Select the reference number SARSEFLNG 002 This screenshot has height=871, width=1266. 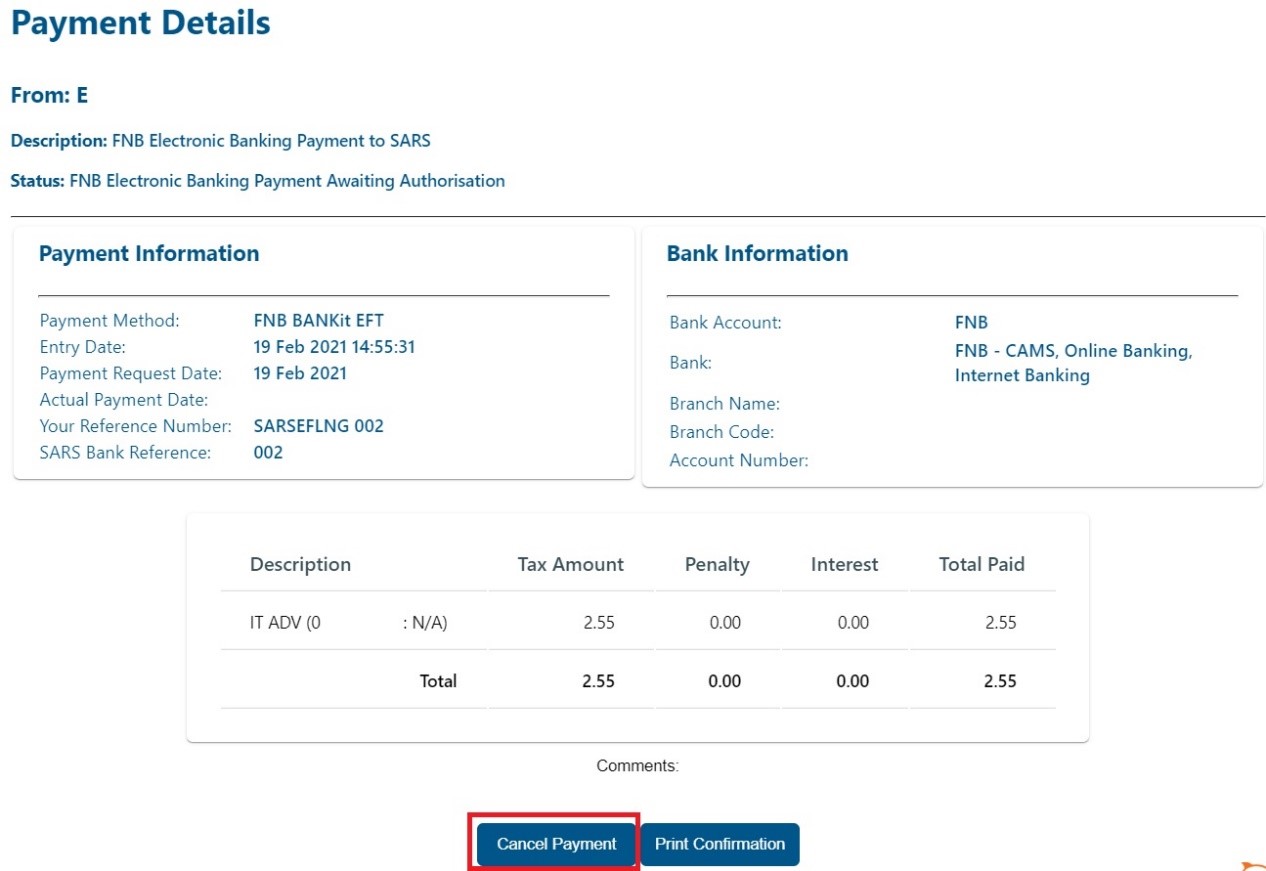click(318, 426)
